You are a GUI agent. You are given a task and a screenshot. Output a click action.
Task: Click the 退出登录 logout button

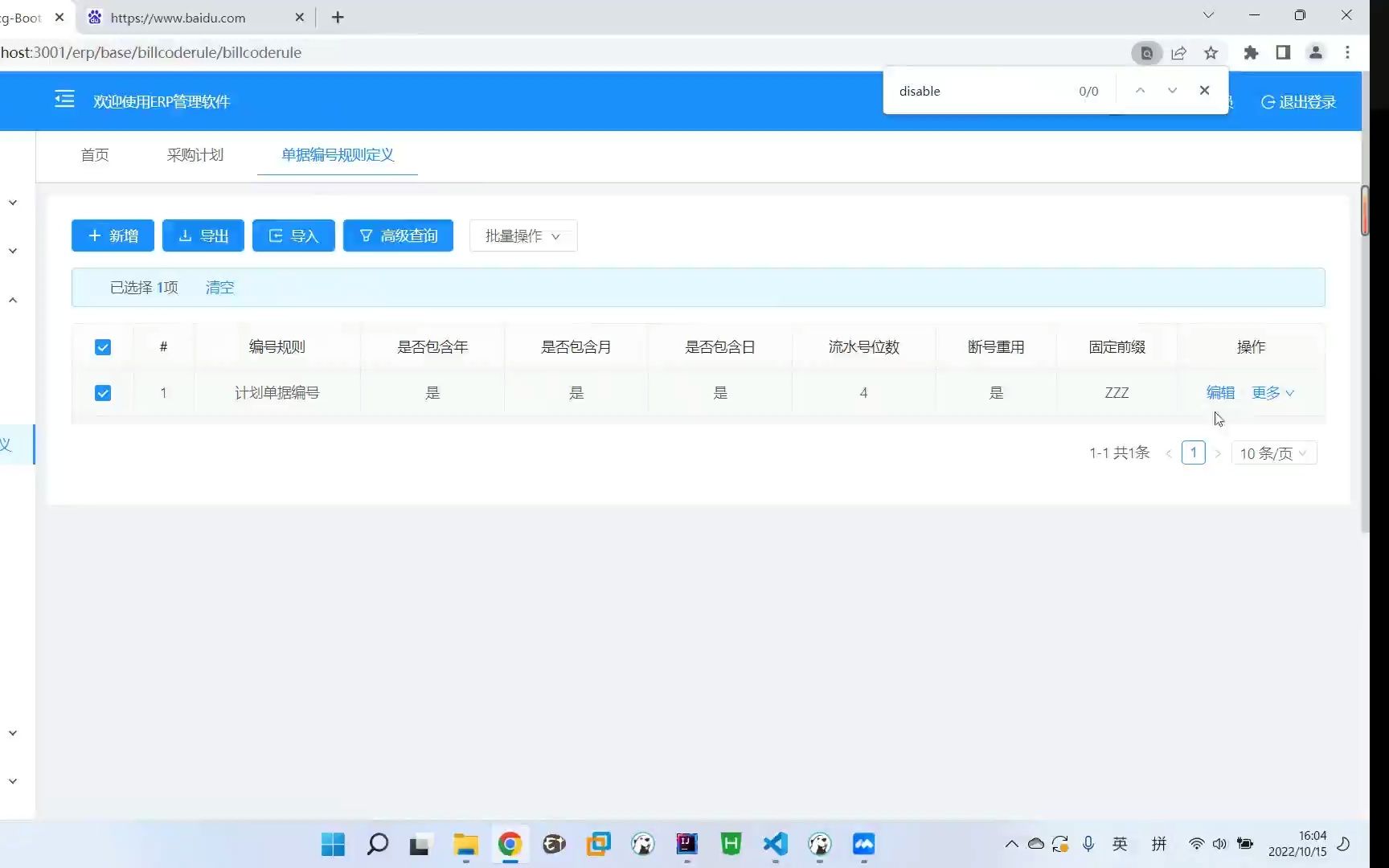tap(1298, 102)
